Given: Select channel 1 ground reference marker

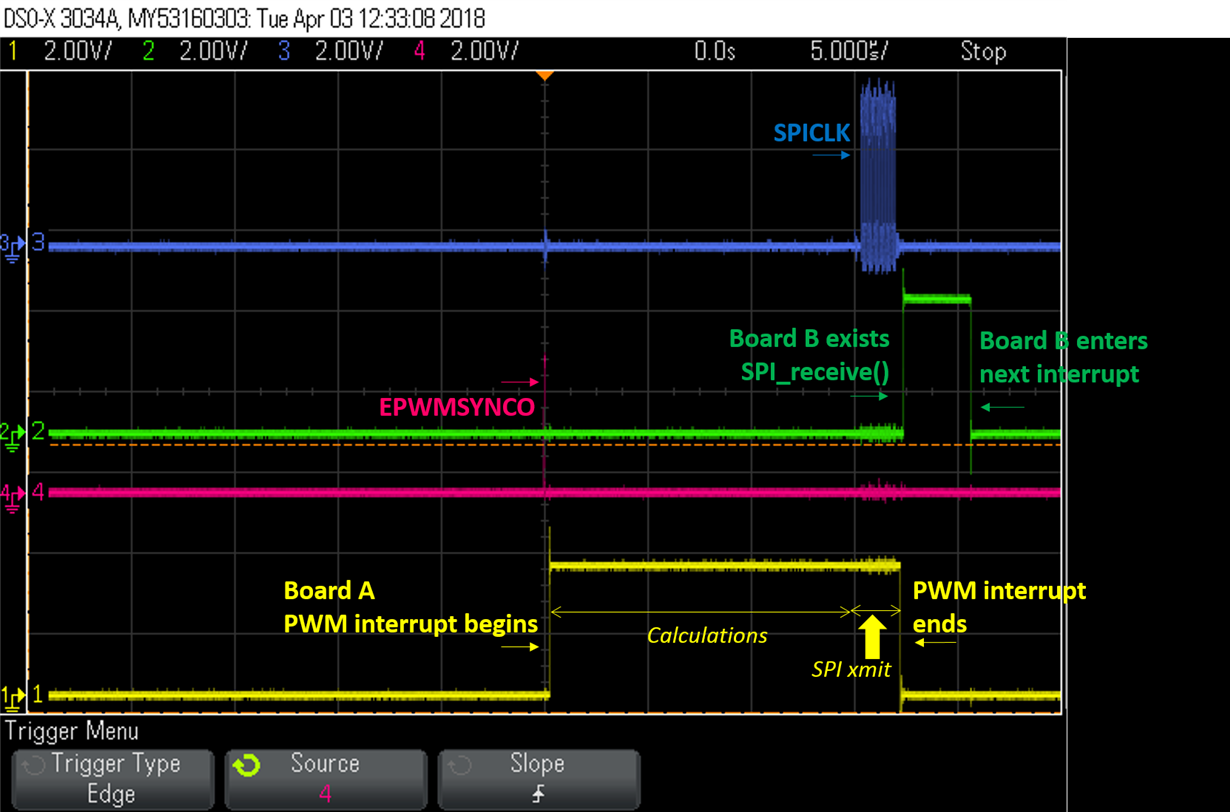Looking at the screenshot, I should [x=11, y=695].
